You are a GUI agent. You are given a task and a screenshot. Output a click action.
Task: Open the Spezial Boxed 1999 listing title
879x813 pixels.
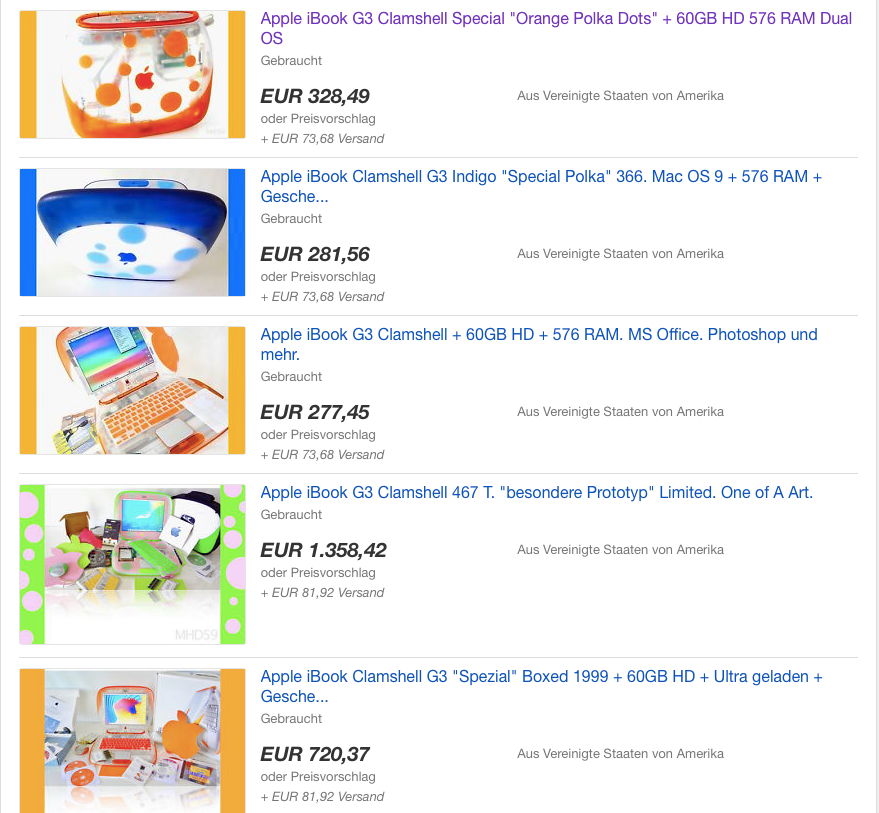coord(541,686)
